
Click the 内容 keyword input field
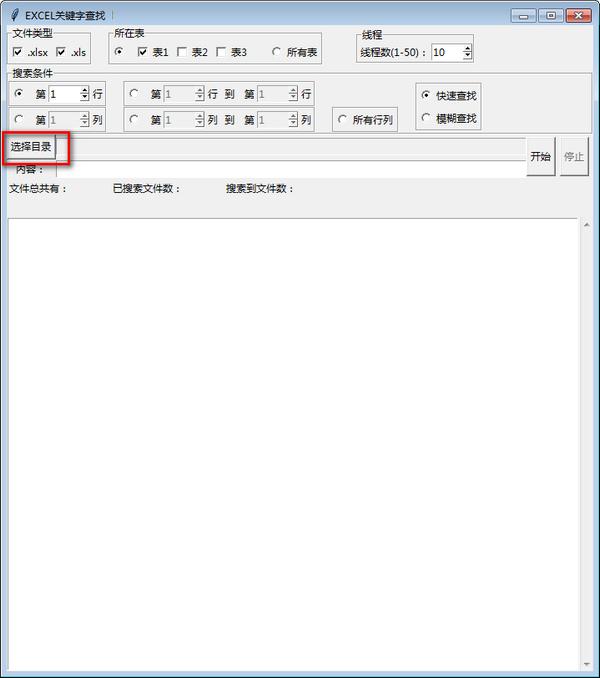click(291, 170)
